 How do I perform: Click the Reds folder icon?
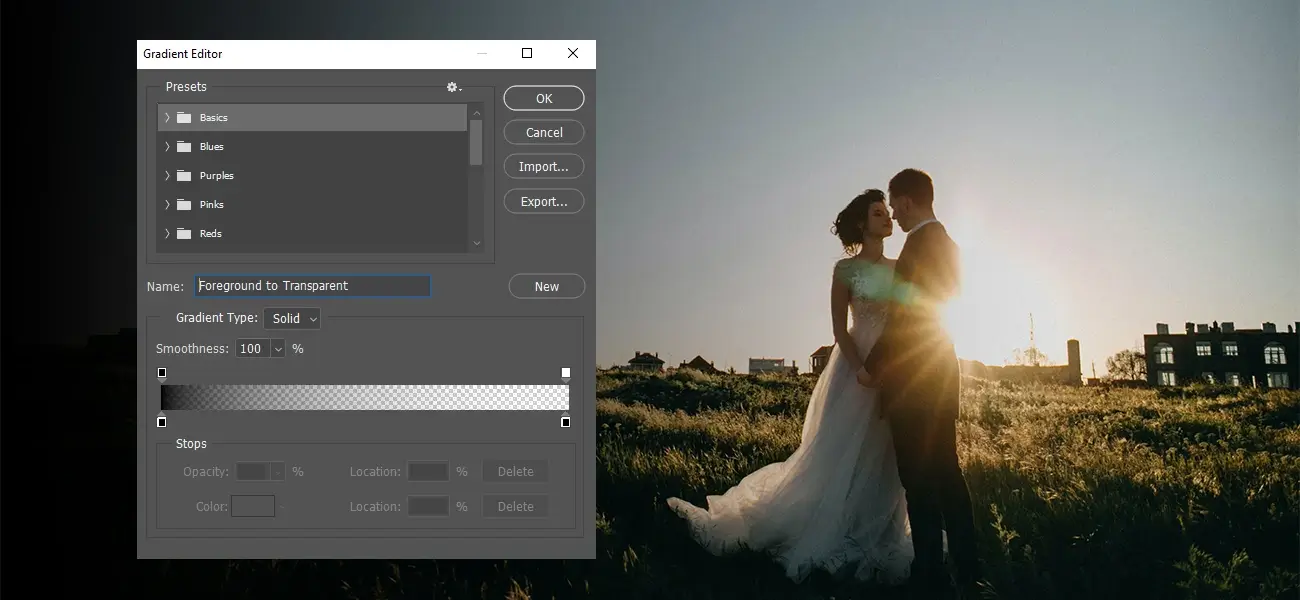click(184, 233)
